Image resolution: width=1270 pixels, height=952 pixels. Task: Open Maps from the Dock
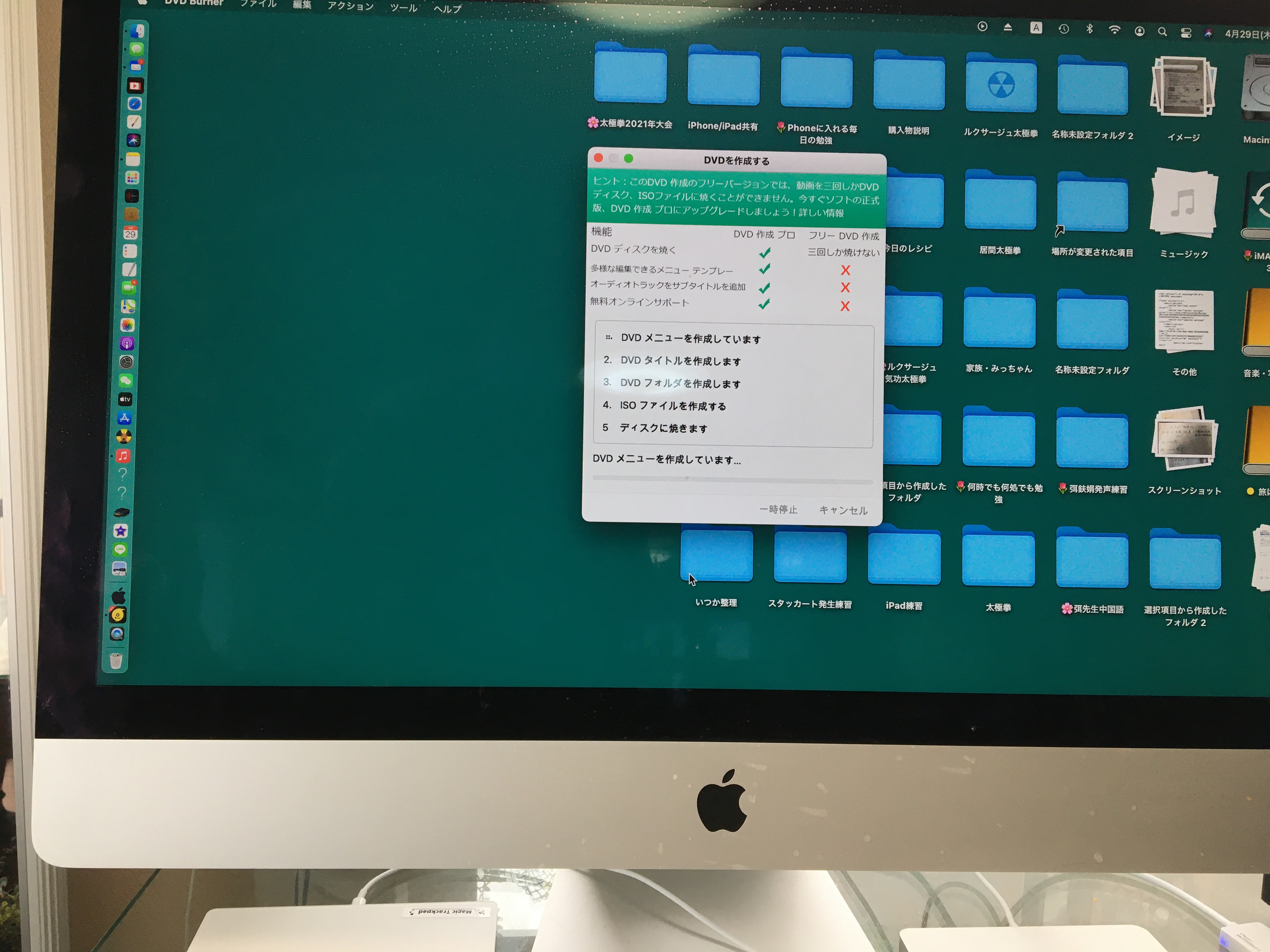[x=128, y=306]
